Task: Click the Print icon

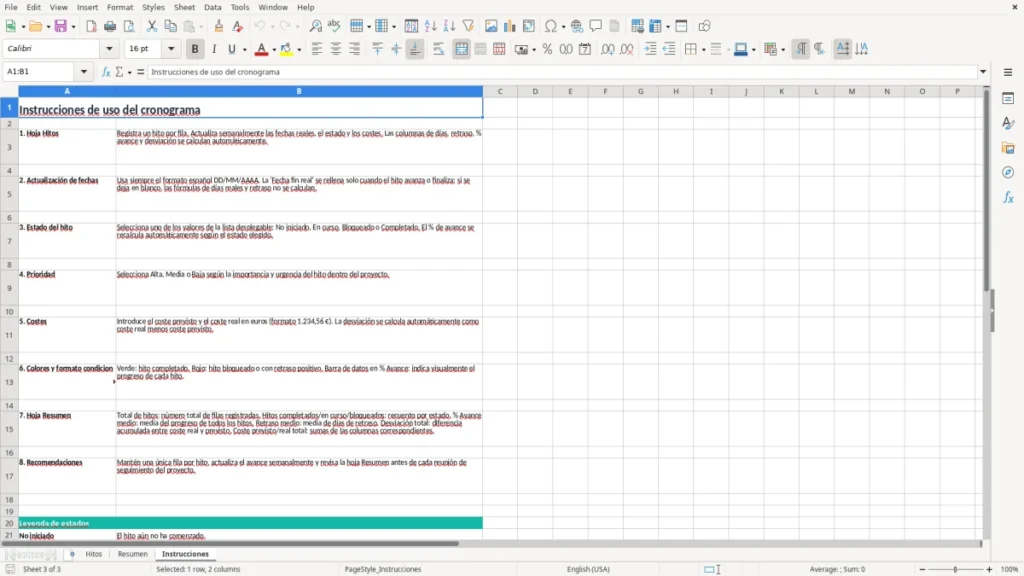Action: [x=110, y=26]
